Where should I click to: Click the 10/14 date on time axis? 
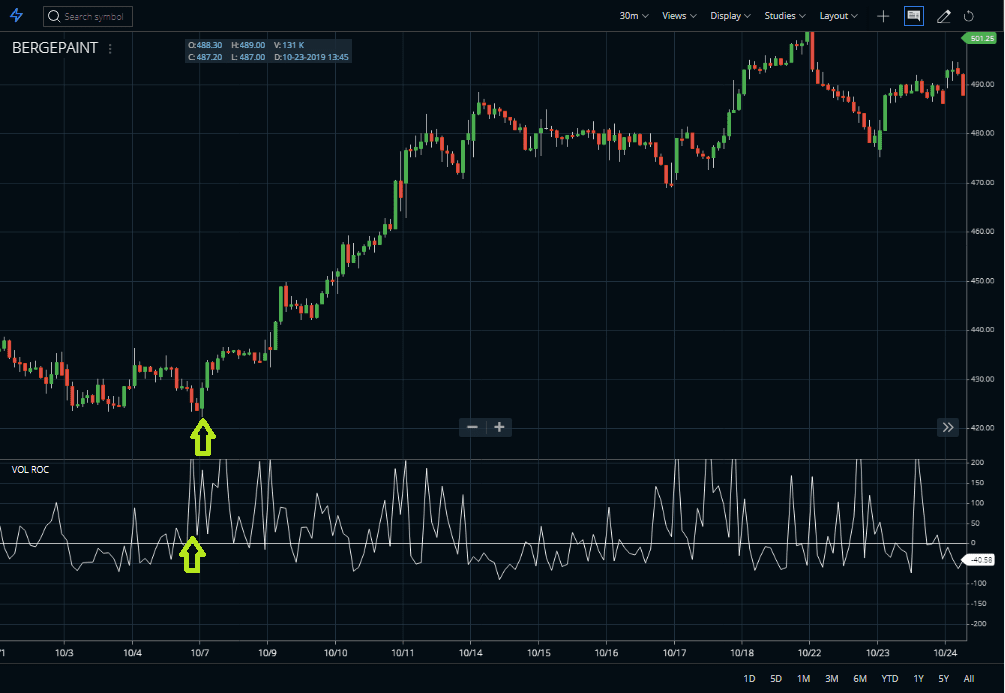coord(470,653)
